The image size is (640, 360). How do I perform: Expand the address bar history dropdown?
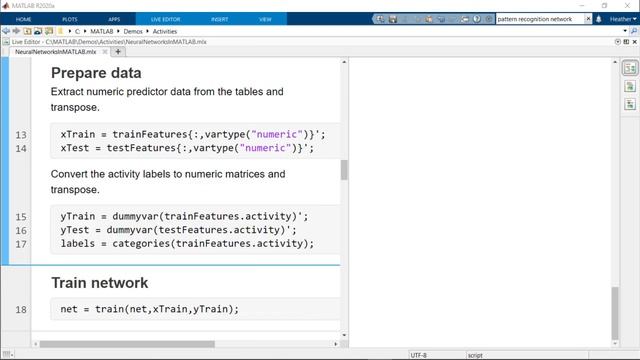[x=625, y=31]
